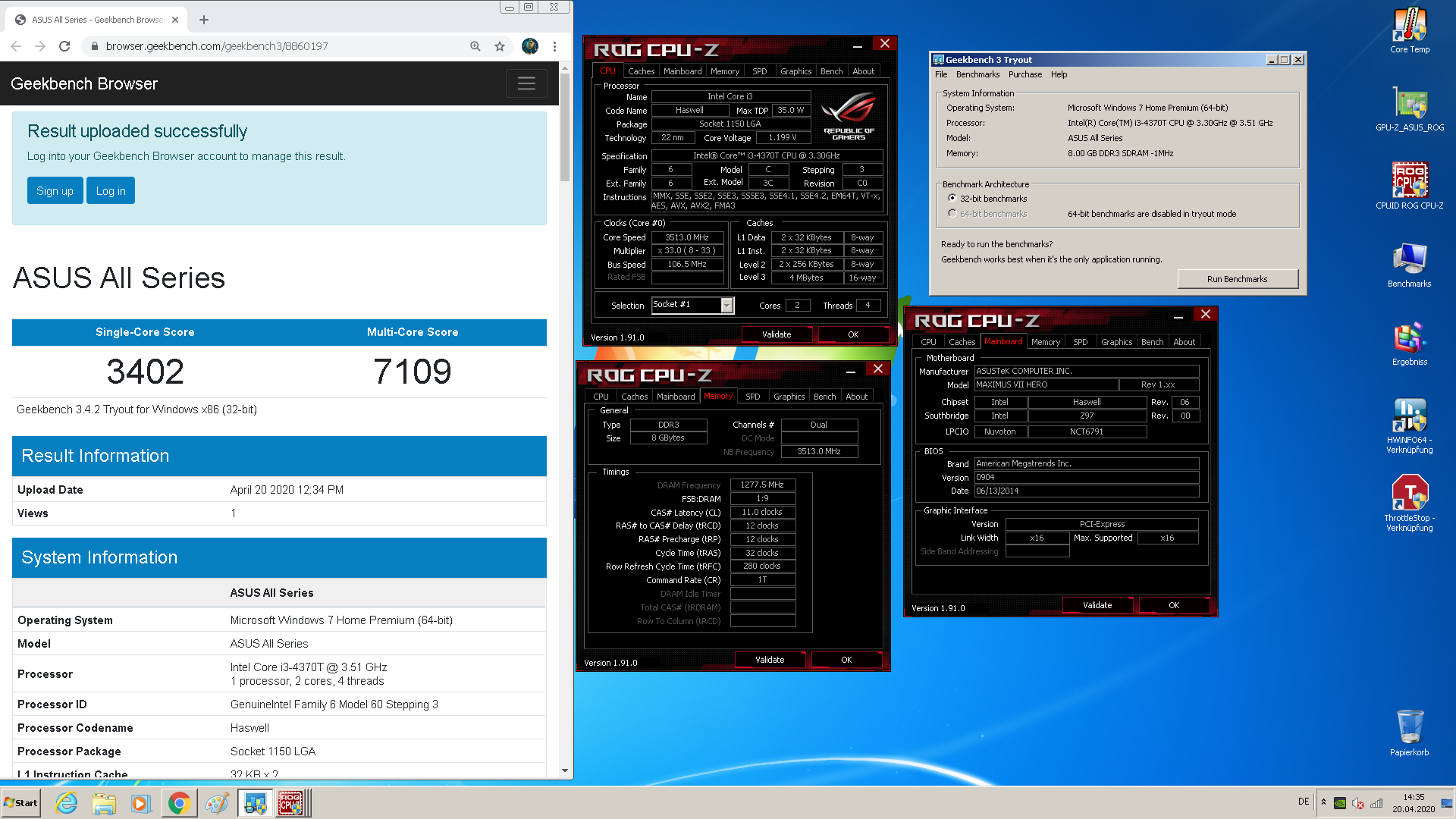This screenshot has width=1456, height=819.
Task: Open HWiNFO64 Verknüpfung desktop icon
Action: (x=1409, y=425)
